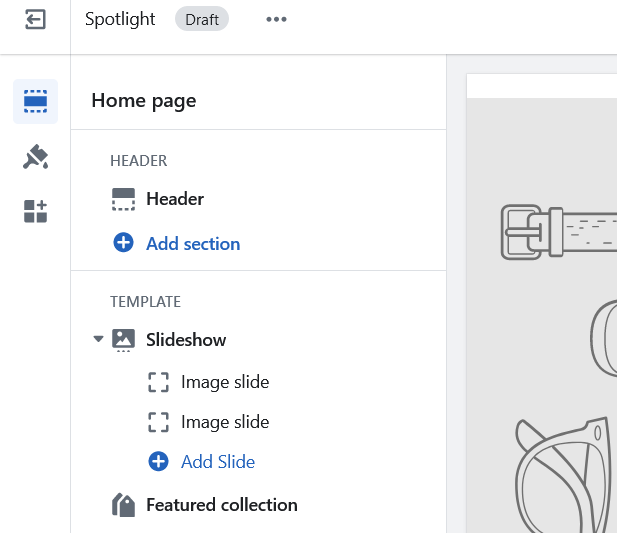Viewport: 617px width, 533px height.
Task: Click the Add Slide link
Action: pos(218,462)
